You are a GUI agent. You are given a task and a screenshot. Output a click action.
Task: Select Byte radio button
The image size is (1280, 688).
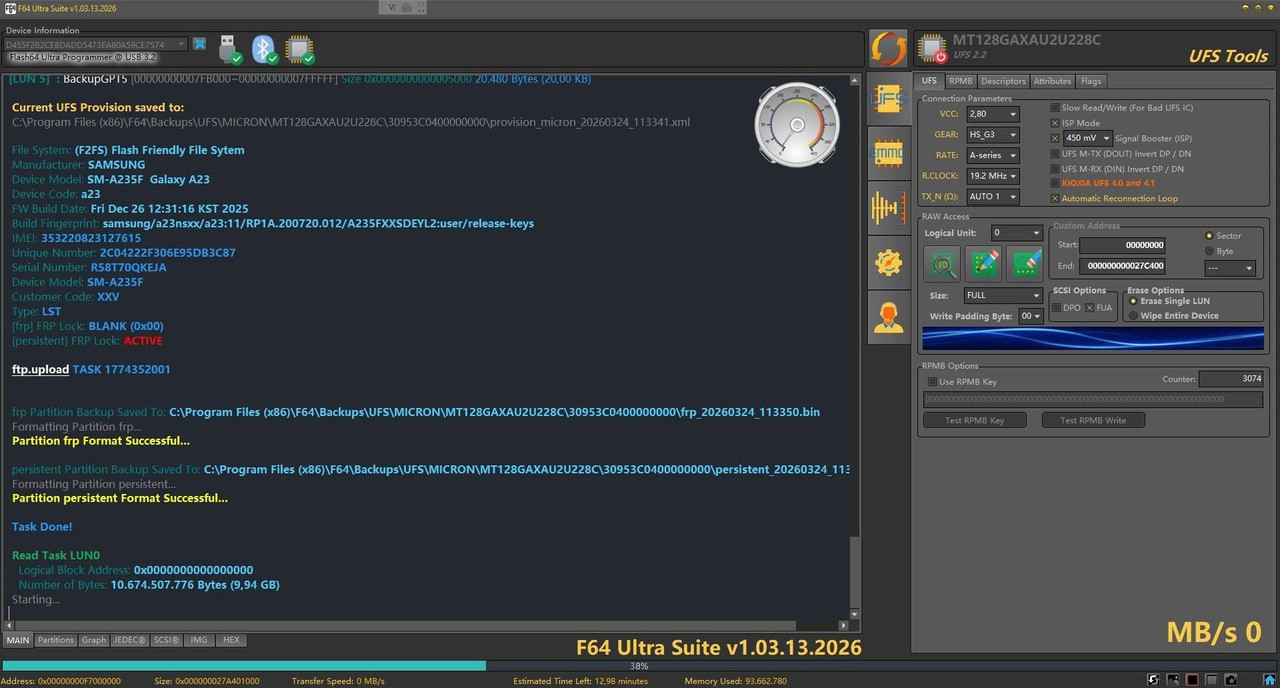[1209, 251]
